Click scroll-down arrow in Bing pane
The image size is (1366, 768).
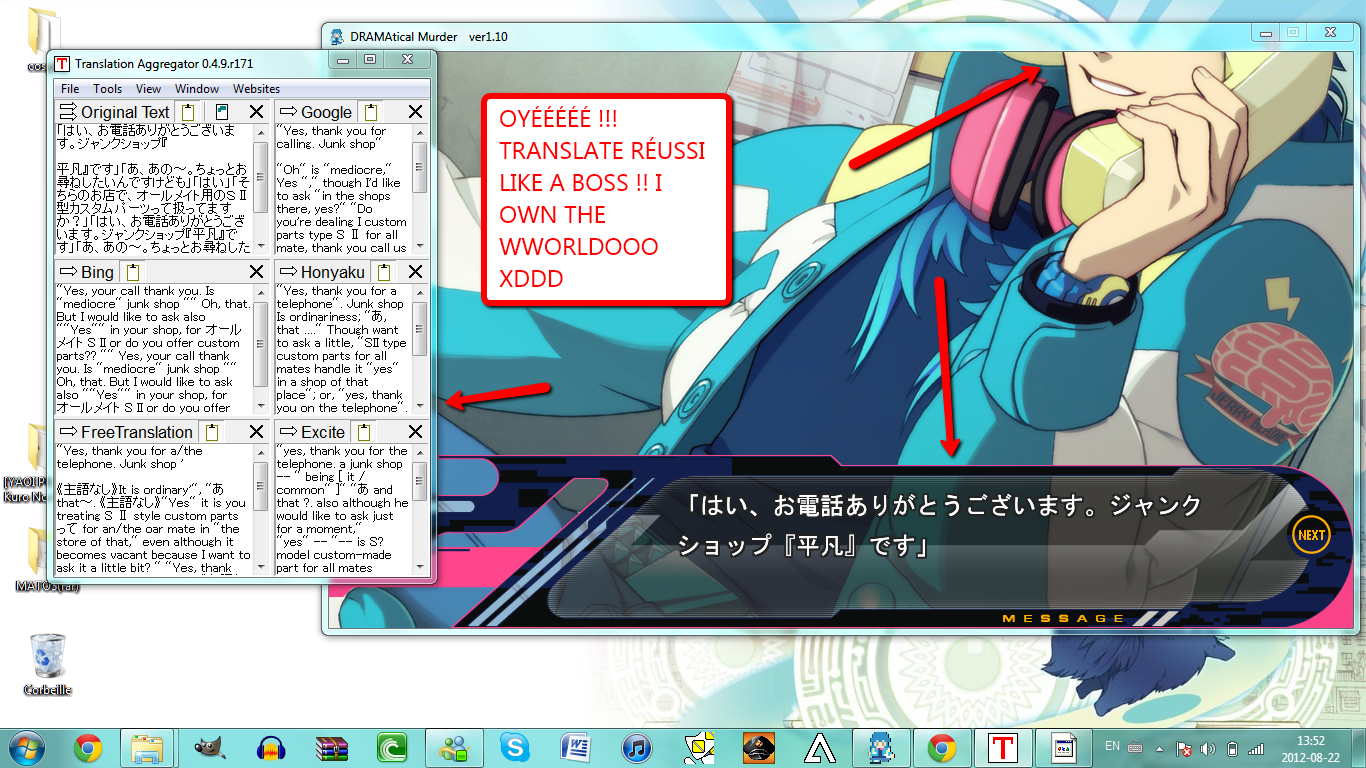click(x=261, y=407)
